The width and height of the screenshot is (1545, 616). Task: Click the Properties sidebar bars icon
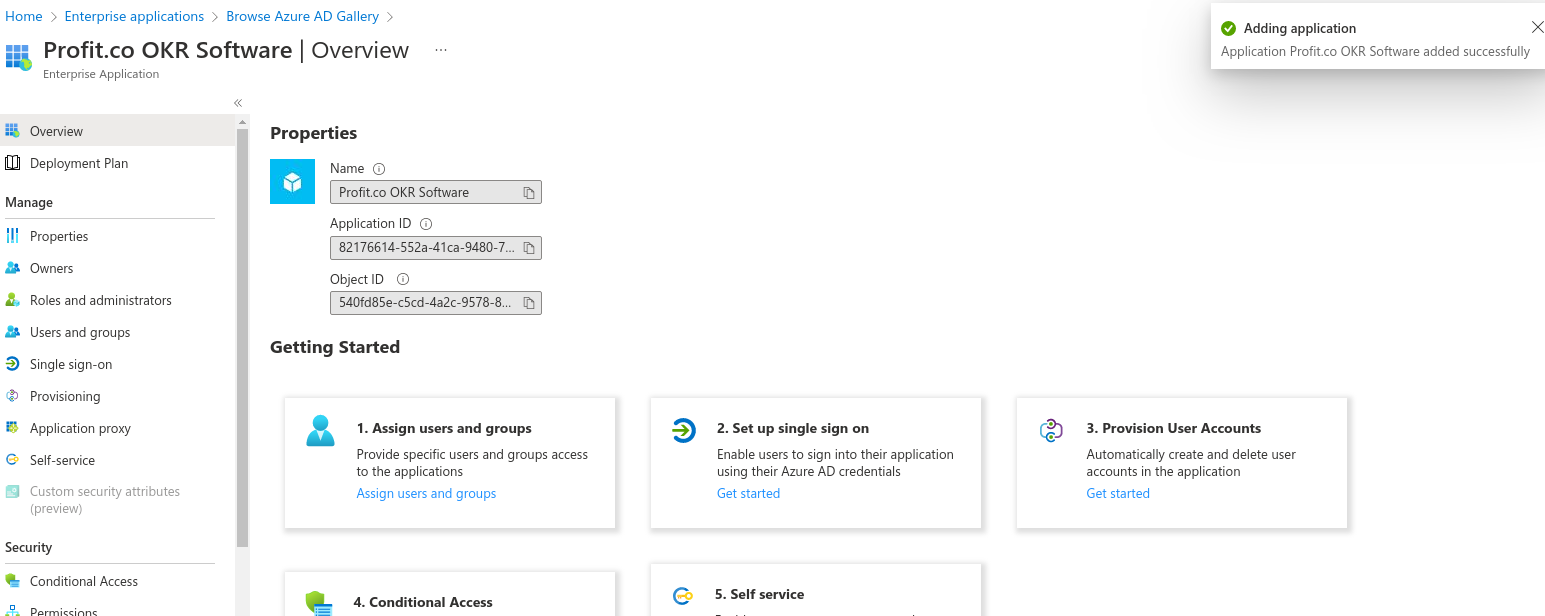point(12,236)
